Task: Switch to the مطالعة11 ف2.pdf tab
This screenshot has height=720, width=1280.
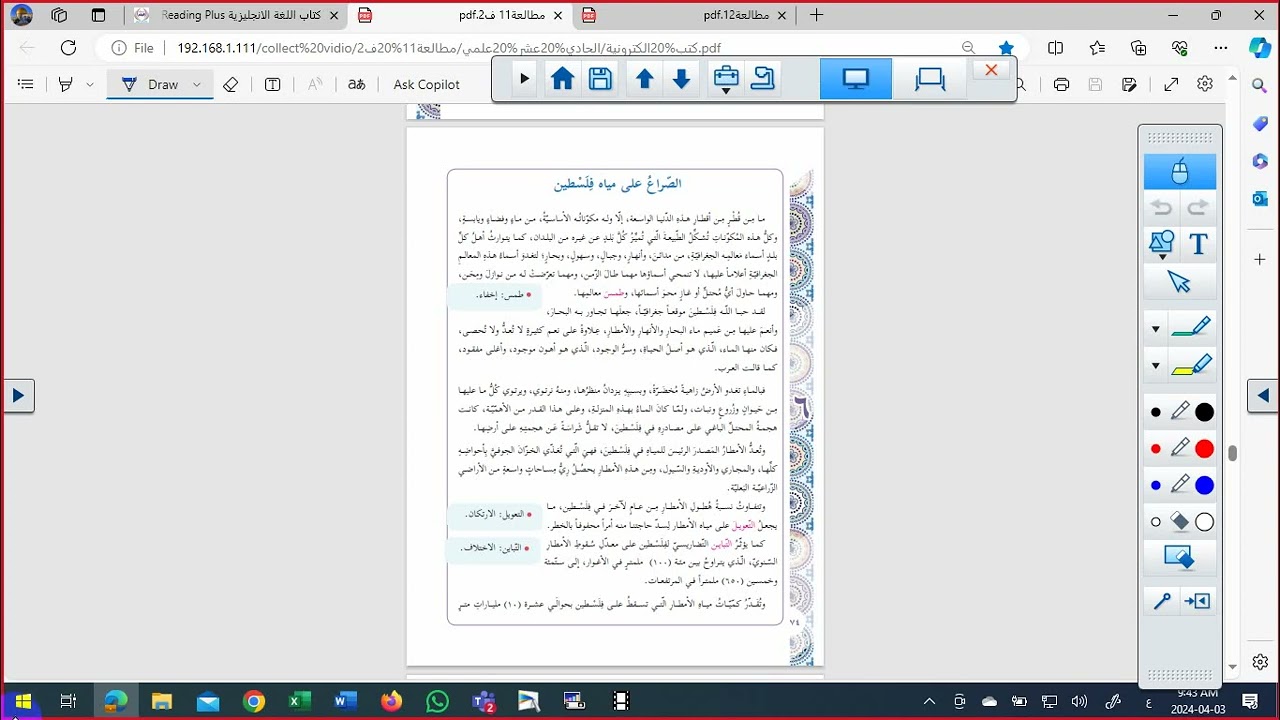Action: tap(461, 15)
